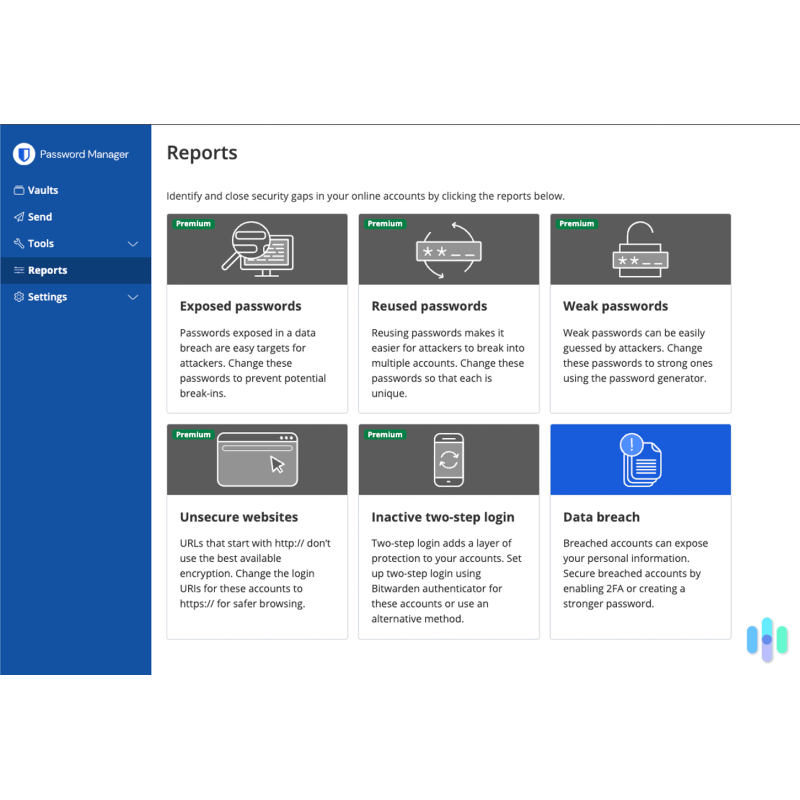Open the Vaults sidebar item
800x800 pixels.
[x=76, y=190]
